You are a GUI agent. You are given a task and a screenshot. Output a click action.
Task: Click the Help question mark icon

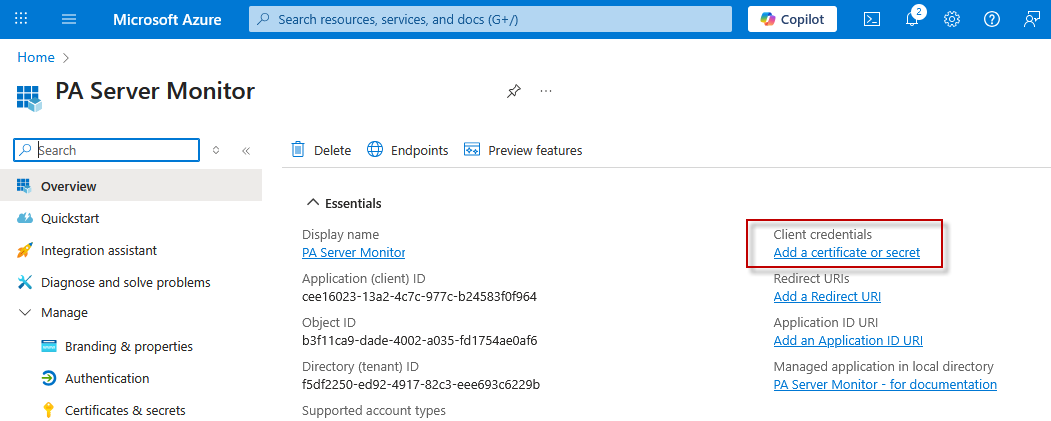[x=992, y=19]
